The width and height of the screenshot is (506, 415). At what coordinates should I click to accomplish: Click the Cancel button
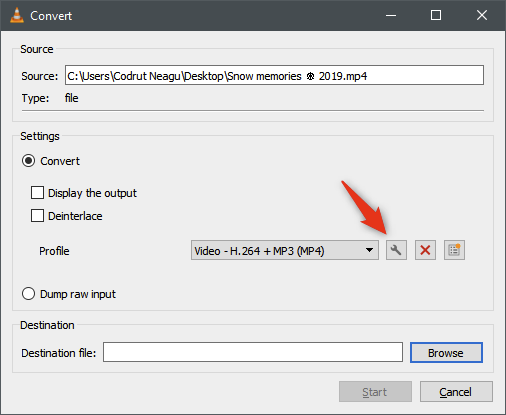click(456, 392)
